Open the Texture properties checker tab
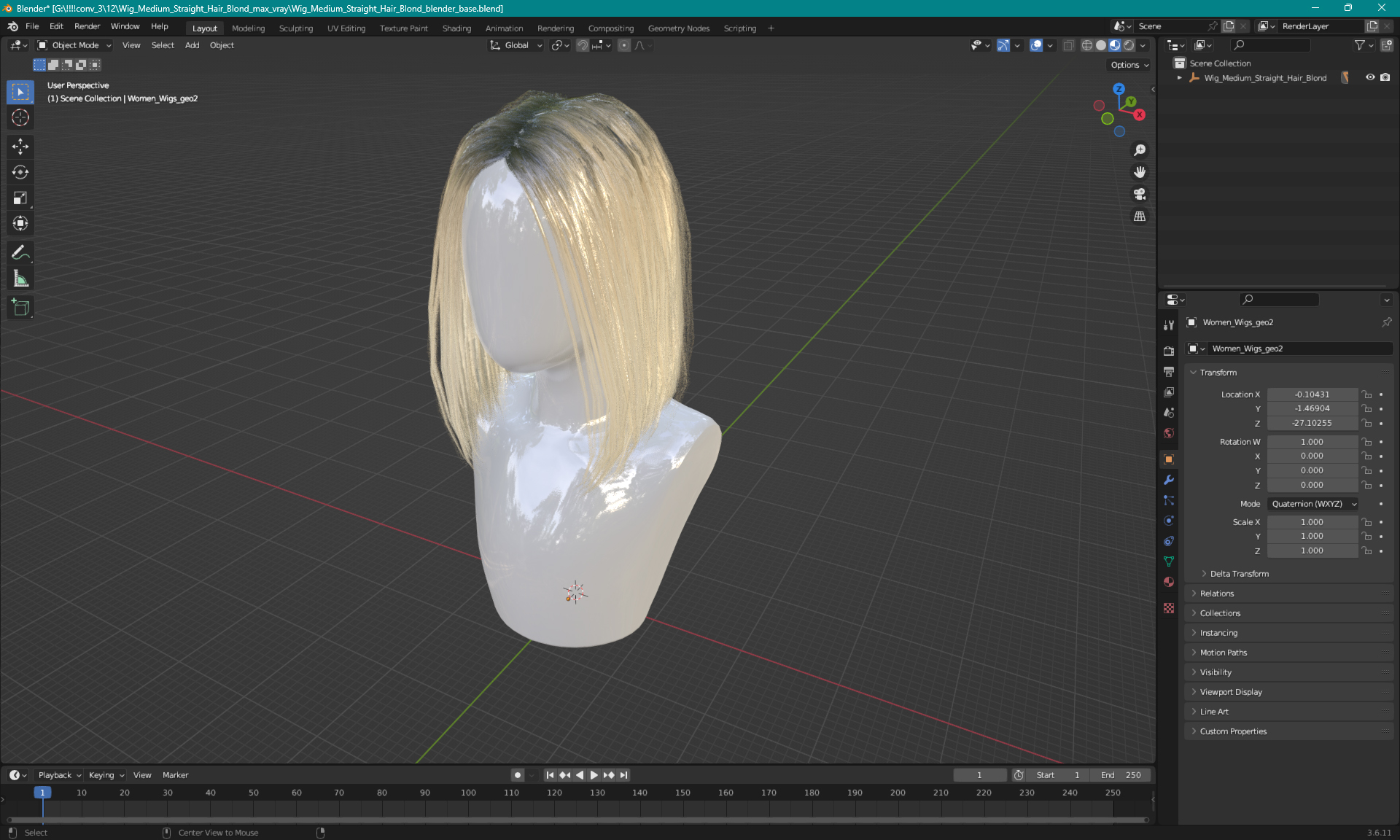 pyautogui.click(x=1169, y=608)
